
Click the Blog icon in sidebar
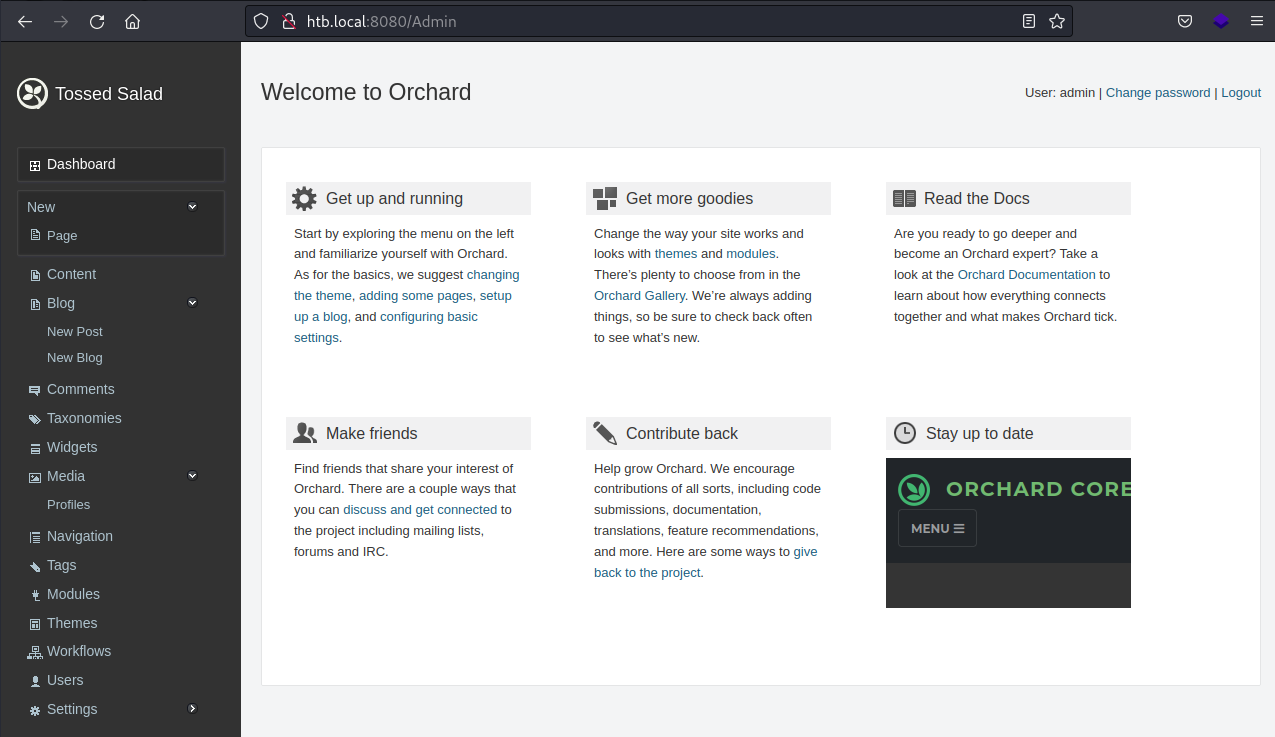click(35, 304)
